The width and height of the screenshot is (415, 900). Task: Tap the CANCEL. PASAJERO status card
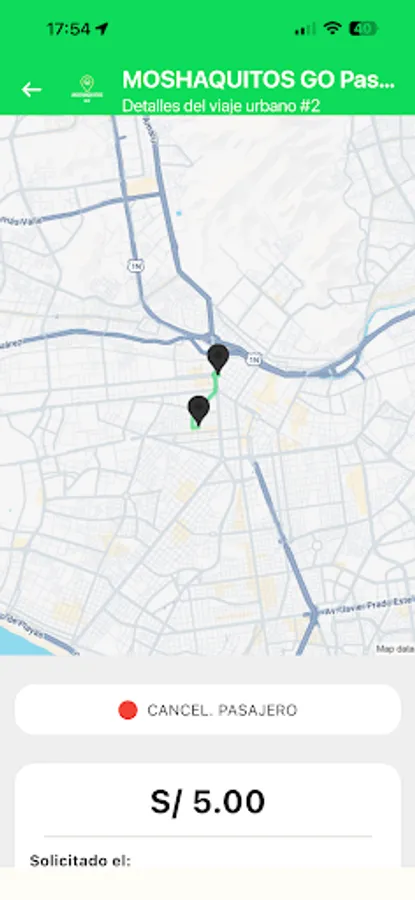(208, 710)
